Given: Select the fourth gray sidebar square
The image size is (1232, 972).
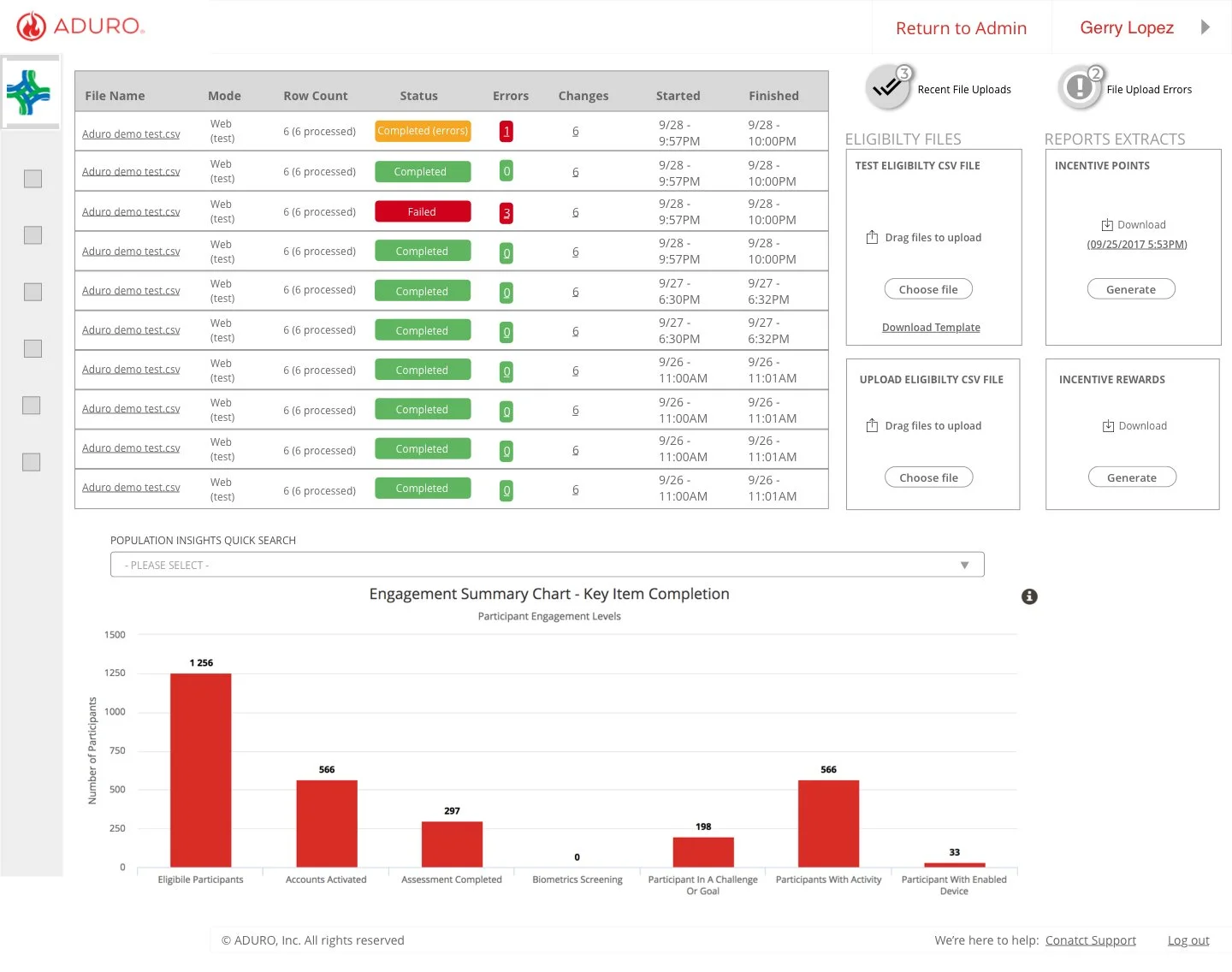Looking at the screenshot, I should click(x=33, y=348).
